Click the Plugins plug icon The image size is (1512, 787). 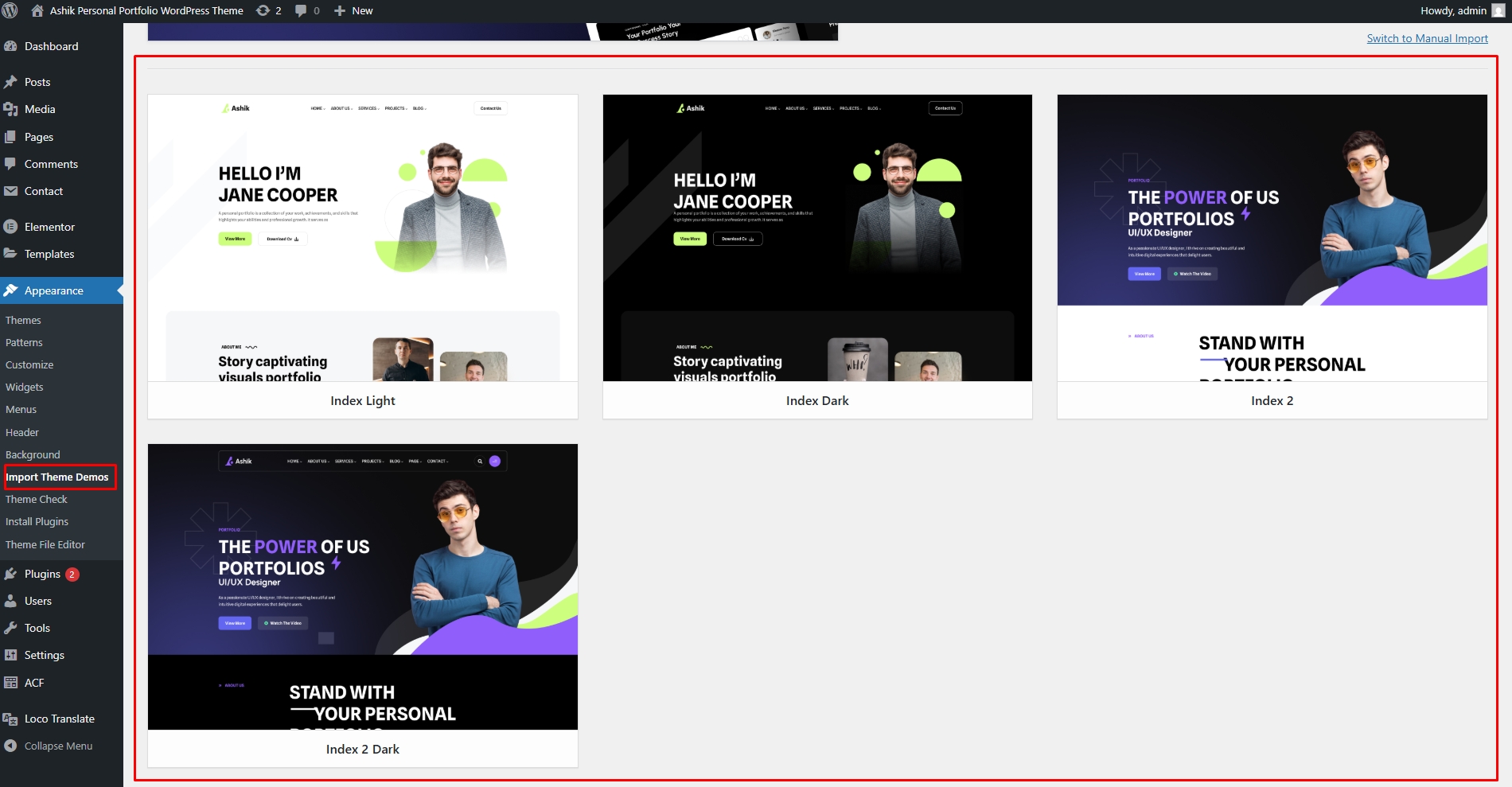coord(10,574)
